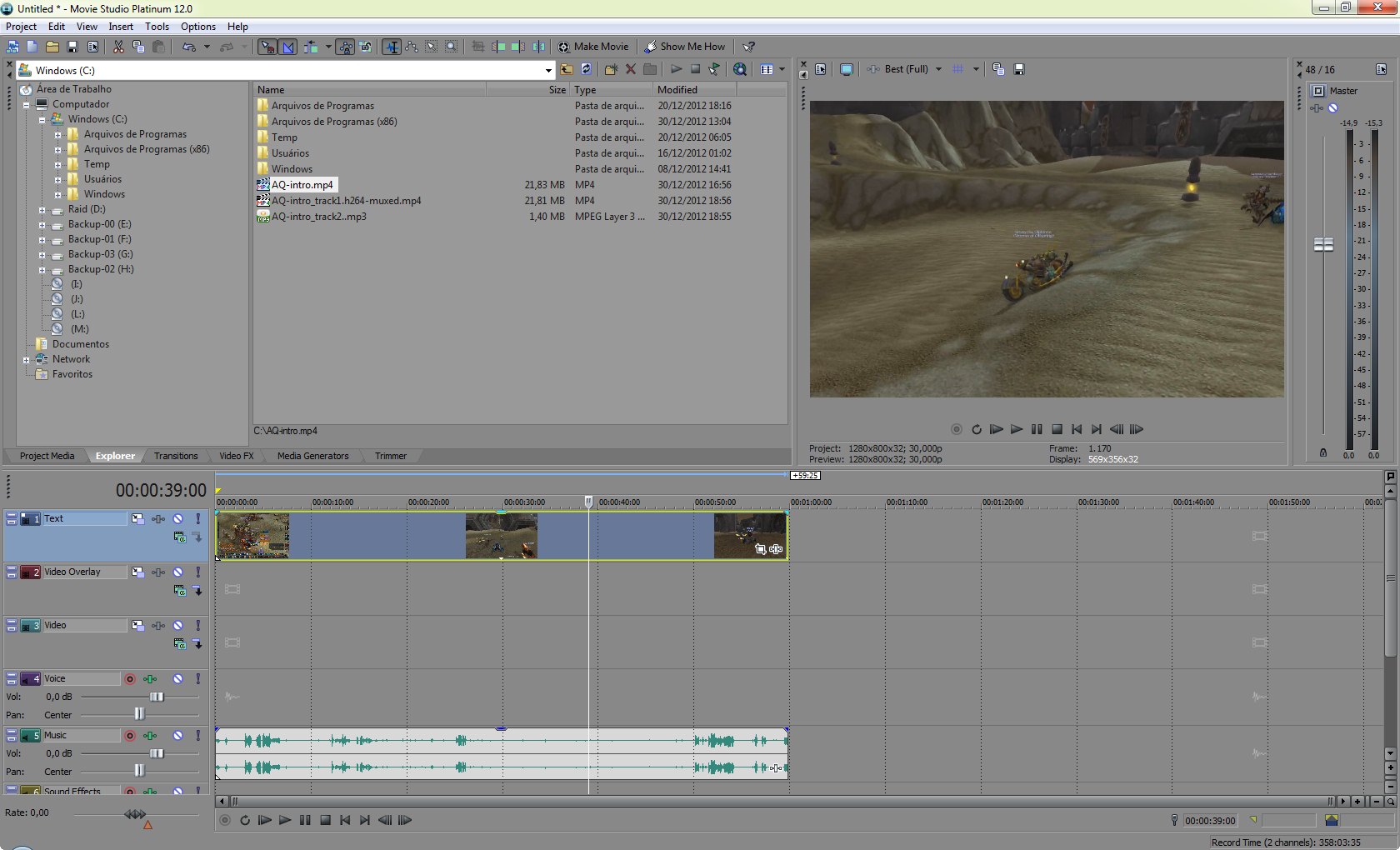The width and height of the screenshot is (1400, 850).
Task: Copy preview snapshot to clipboard icon
Action: click(x=998, y=69)
